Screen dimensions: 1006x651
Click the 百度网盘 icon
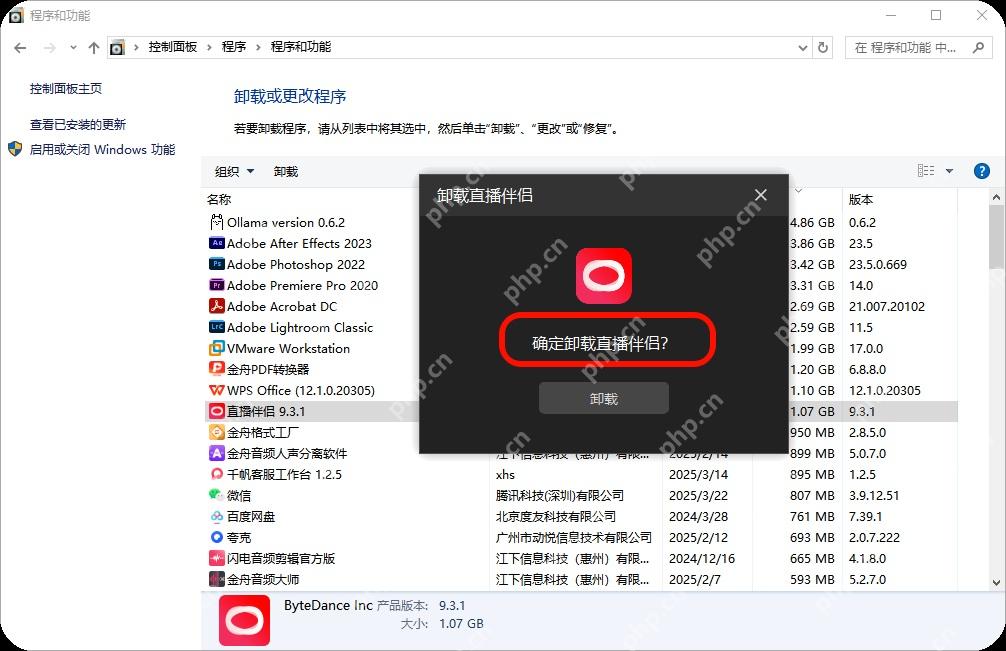point(217,516)
